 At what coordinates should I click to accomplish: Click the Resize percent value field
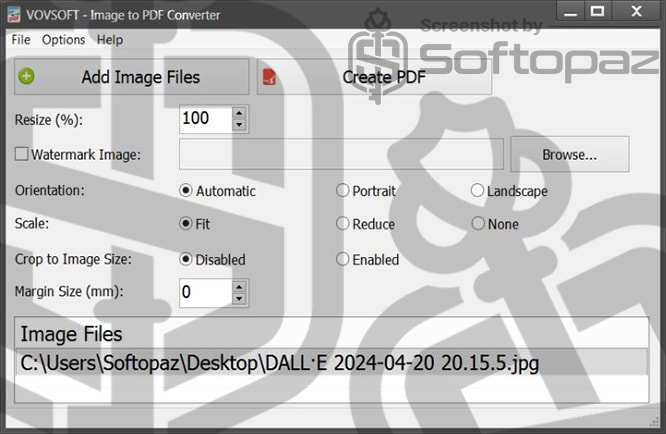tap(206, 119)
